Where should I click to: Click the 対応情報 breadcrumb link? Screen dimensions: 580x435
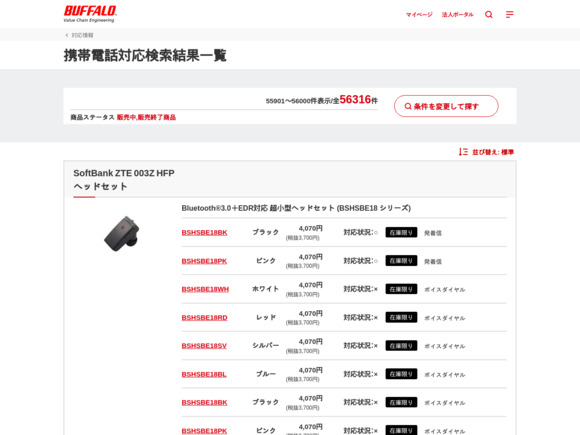pos(82,35)
